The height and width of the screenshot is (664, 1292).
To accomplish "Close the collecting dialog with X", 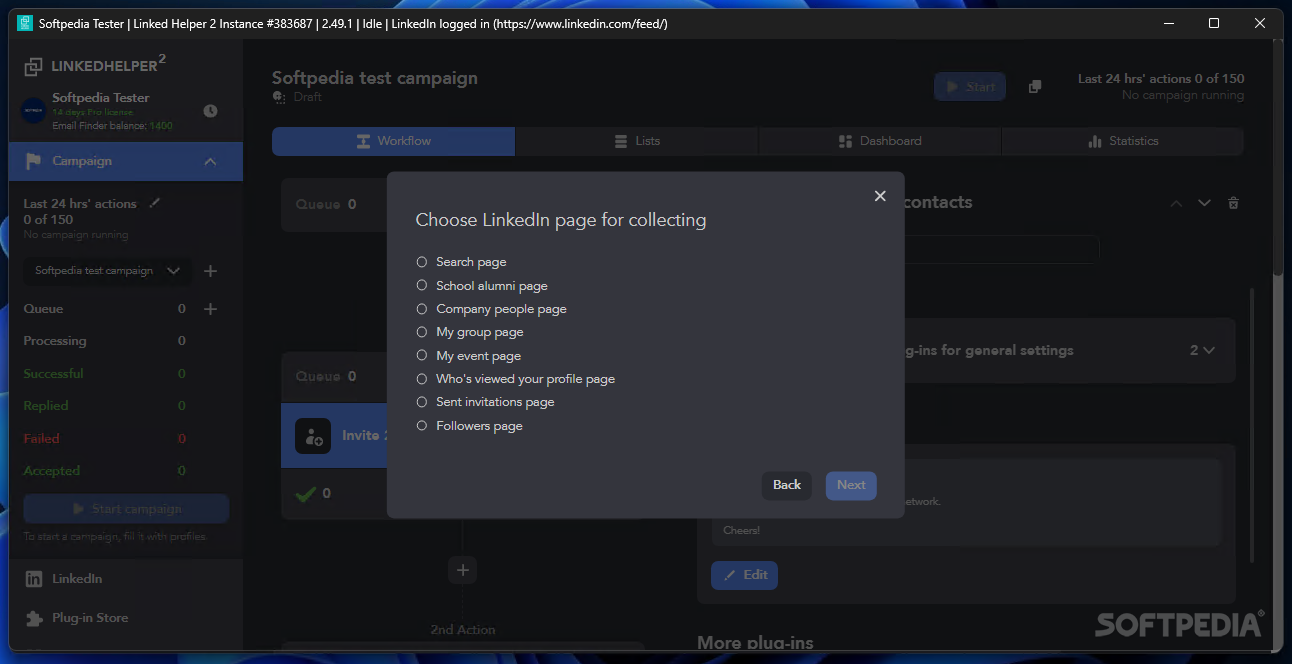I will point(880,196).
